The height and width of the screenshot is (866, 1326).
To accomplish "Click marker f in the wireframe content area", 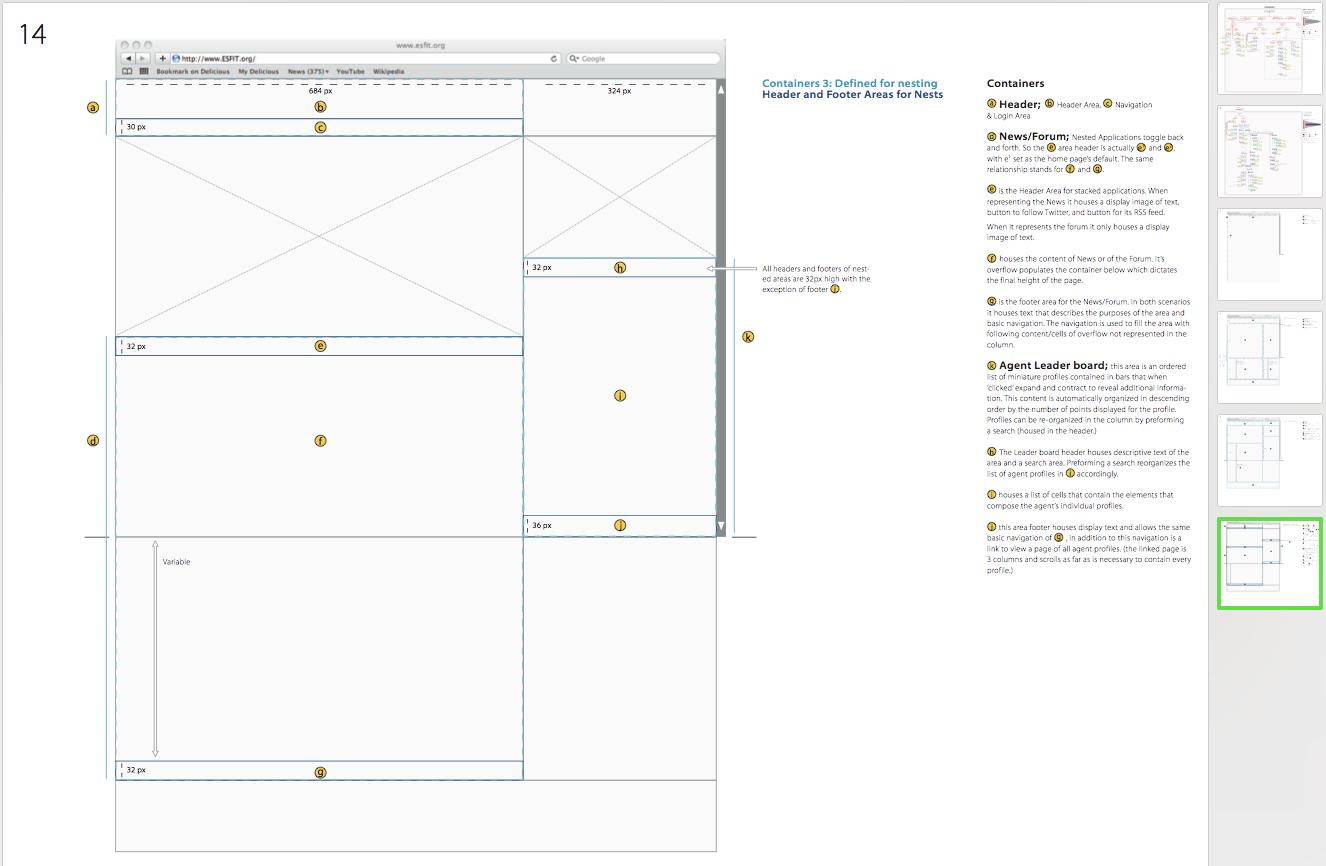I will [320, 440].
